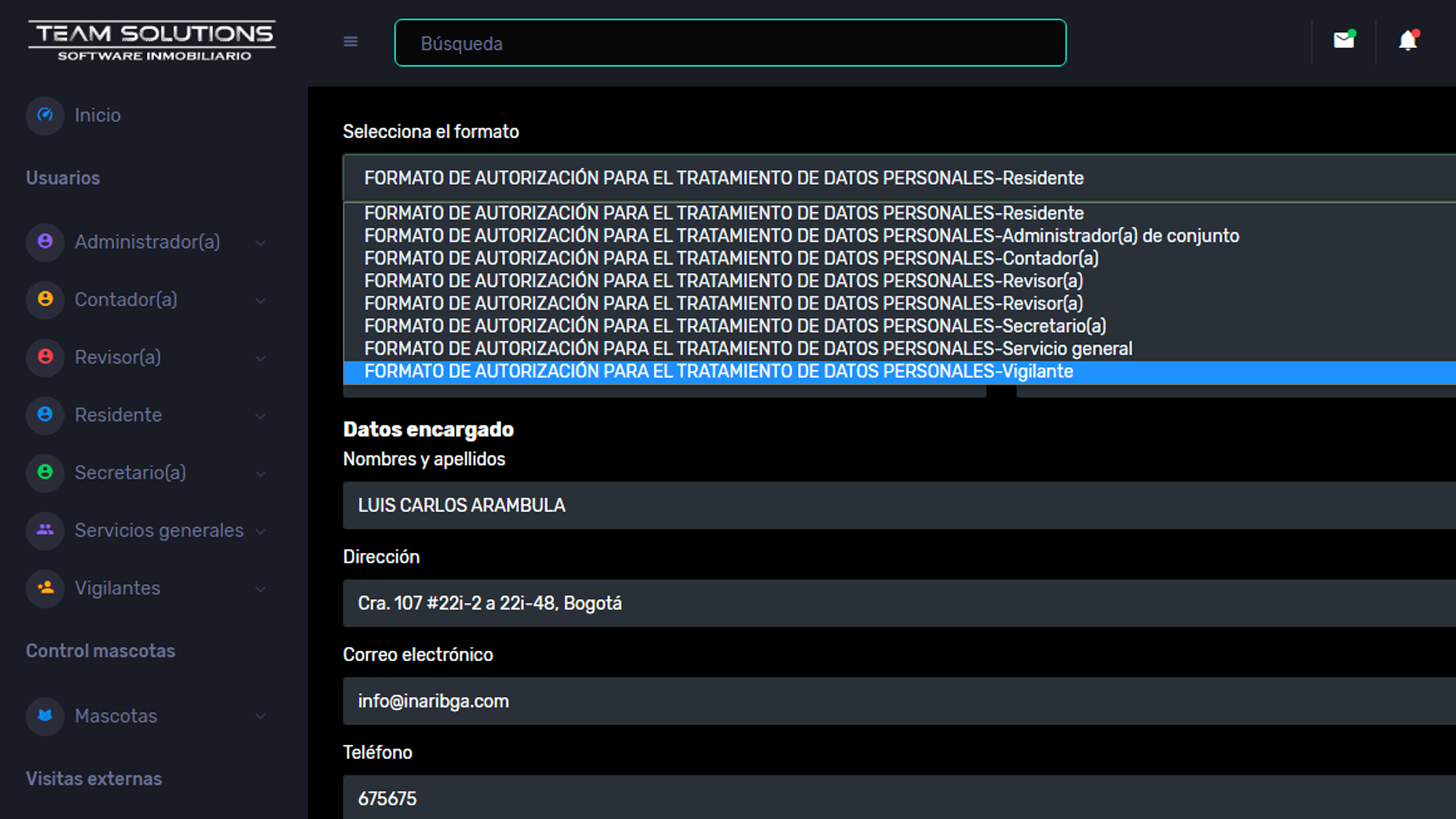Choose the first Revisor(a) format option
This screenshot has width=1456, height=819.
[899, 281]
